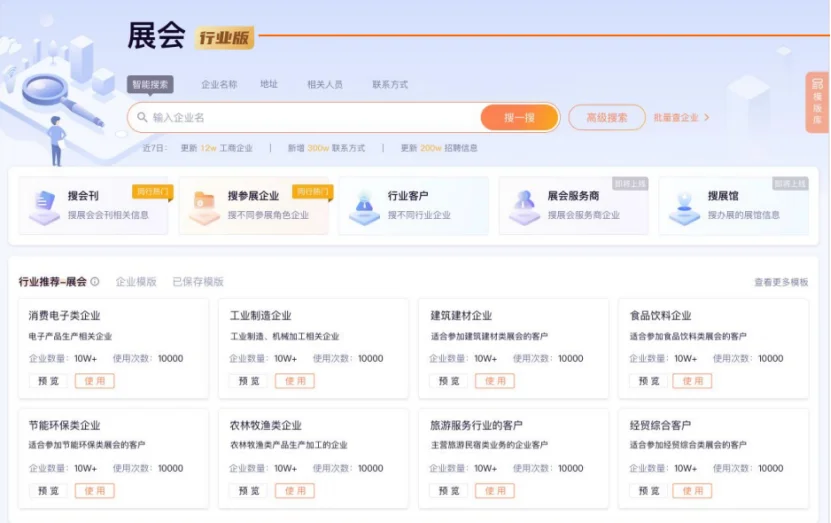This screenshot has height=523, width=831.
Task: Follow the 批量查企业 link
Action: point(676,118)
